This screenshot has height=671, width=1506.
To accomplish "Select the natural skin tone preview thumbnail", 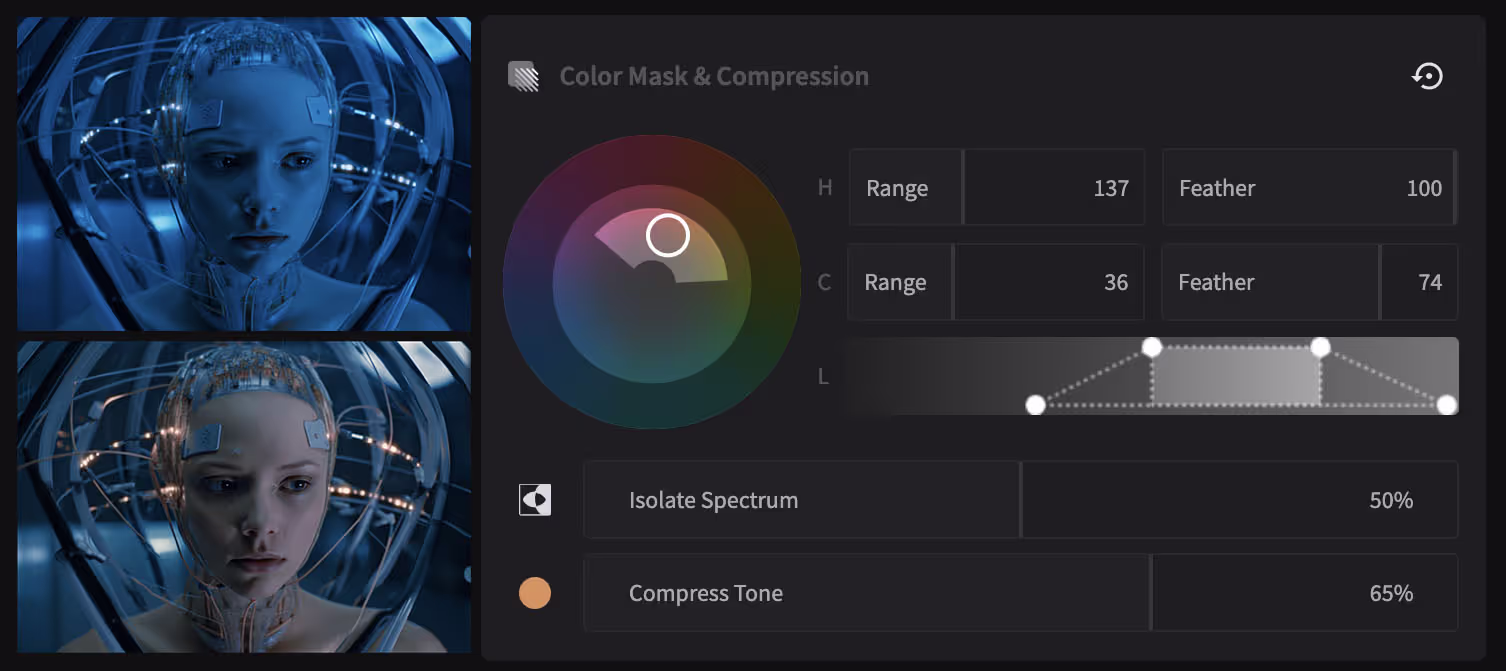I will (x=244, y=497).
